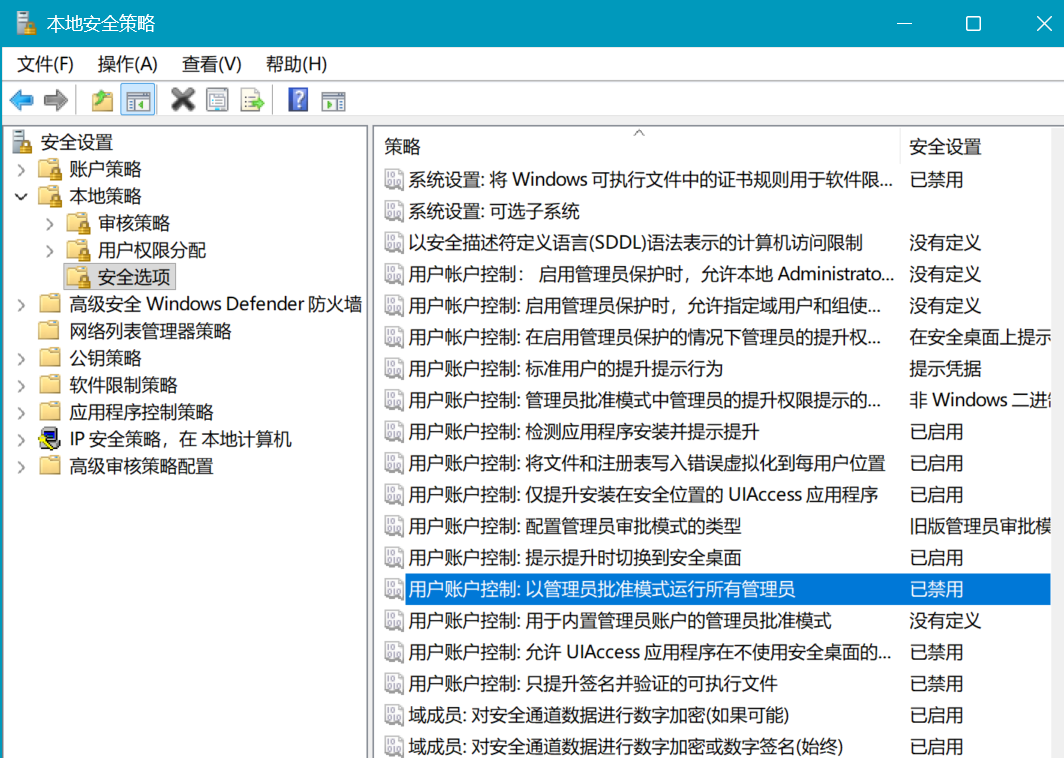The width and height of the screenshot is (1064, 758).
Task: Select 高级审核策略配置 tree label
Action: point(141,466)
